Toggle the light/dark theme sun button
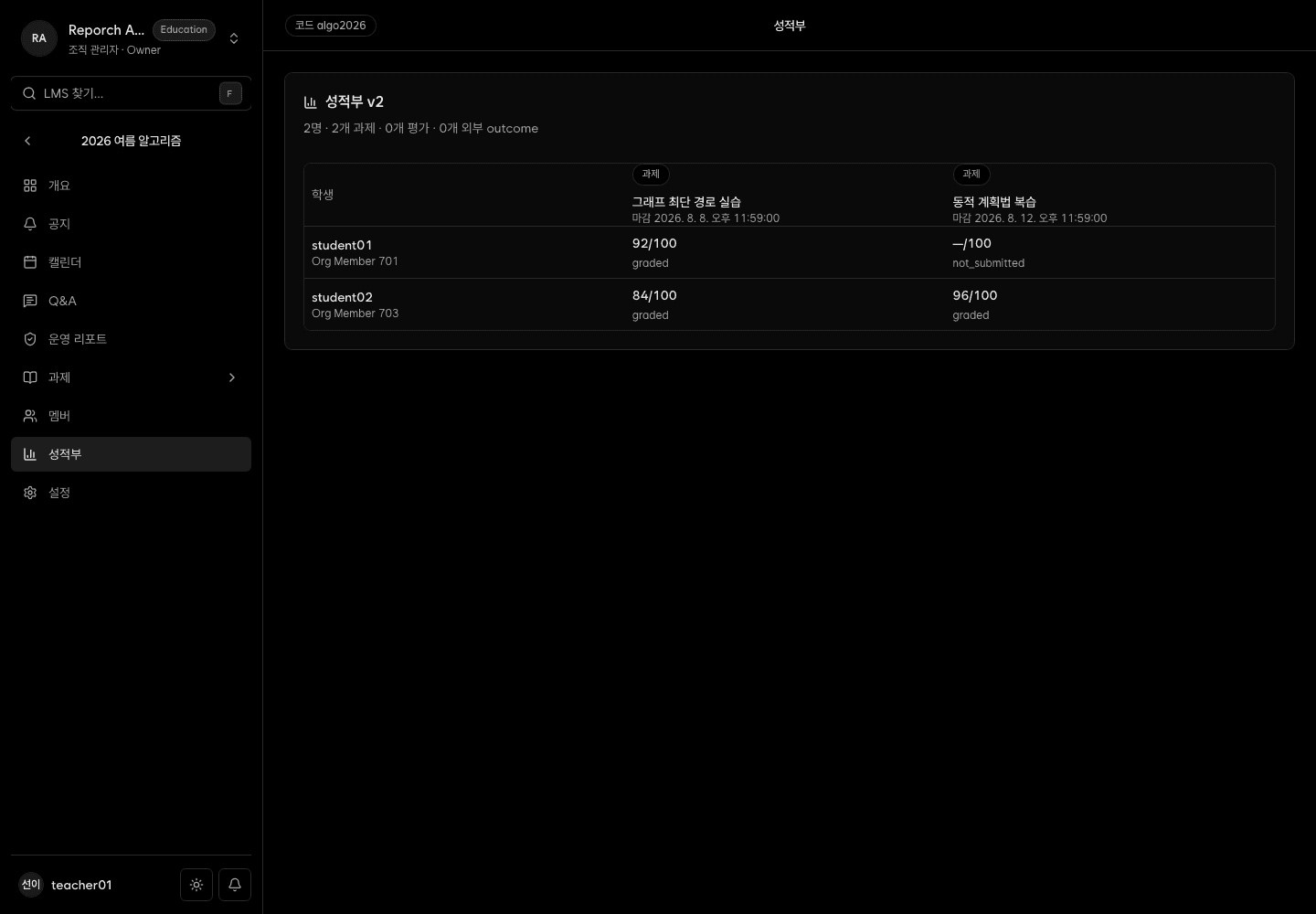Image resolution: width=1316 pixels, height=914 pixels. click(x=196, y=885)
